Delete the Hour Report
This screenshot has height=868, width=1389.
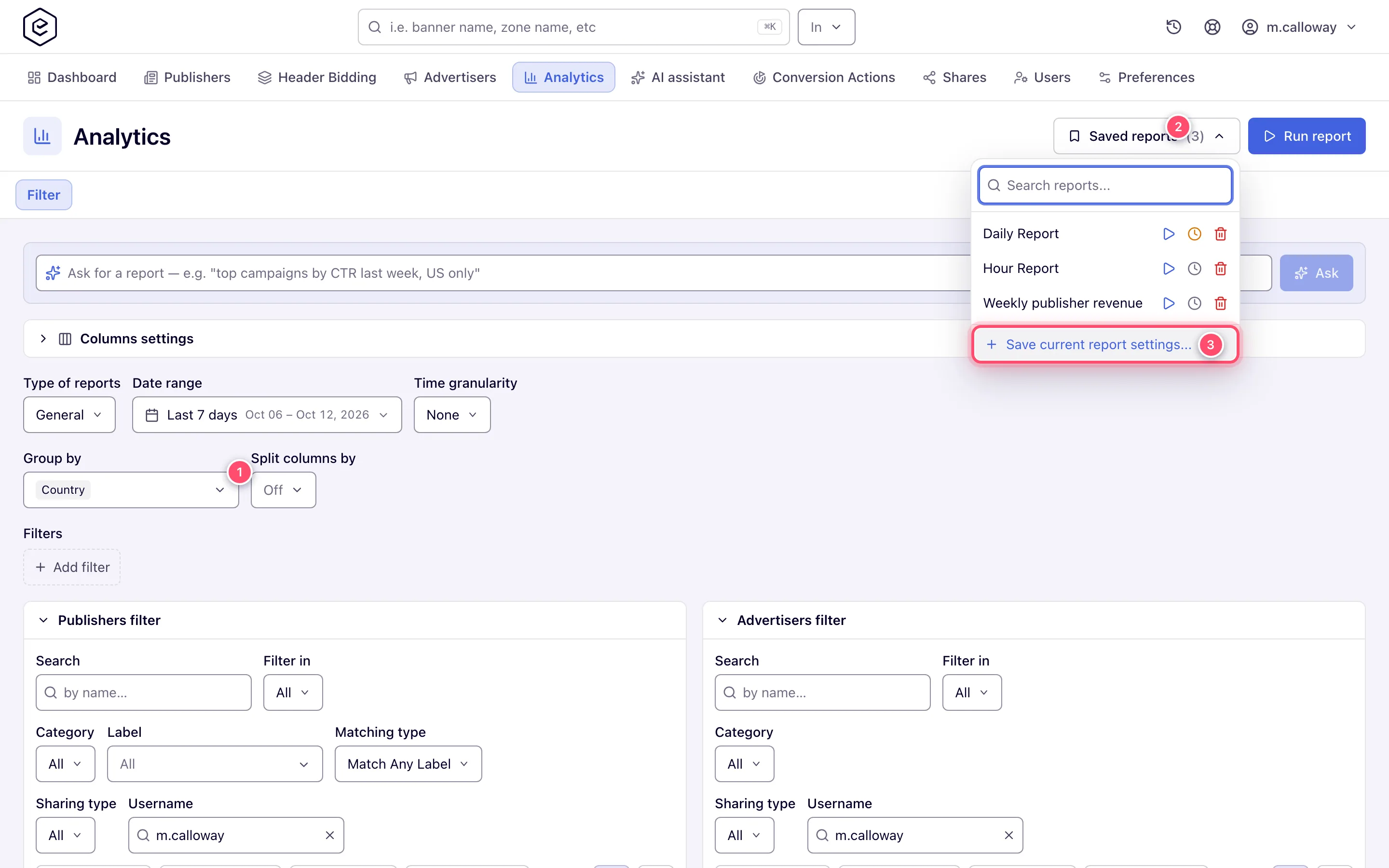(1220, 269)
